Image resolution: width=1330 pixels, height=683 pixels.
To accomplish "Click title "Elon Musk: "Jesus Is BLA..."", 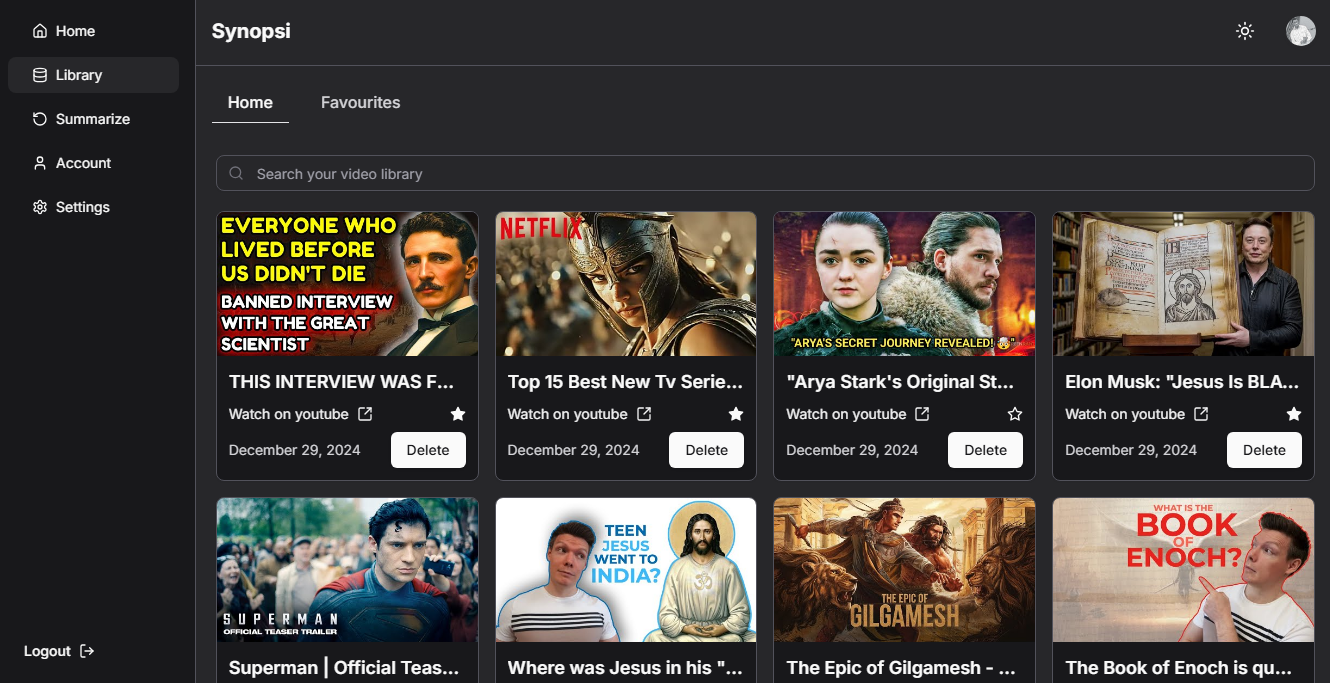I will click(1182, 381).
